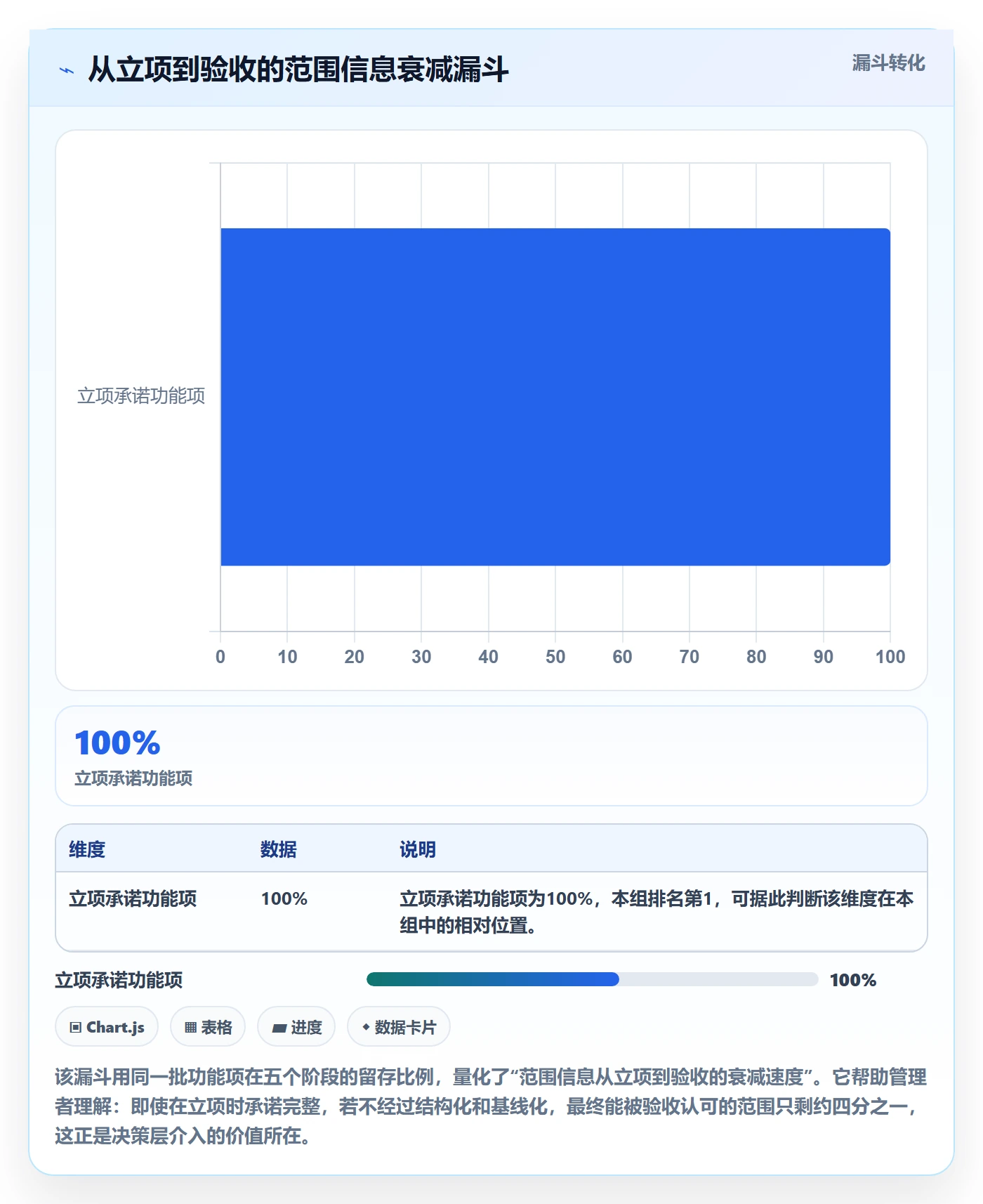The width and height of the screenshot is (983, 1204).
Task: Click 立项承诺功能项 caption under the 100% stat
Action: [x=133, y=778]
